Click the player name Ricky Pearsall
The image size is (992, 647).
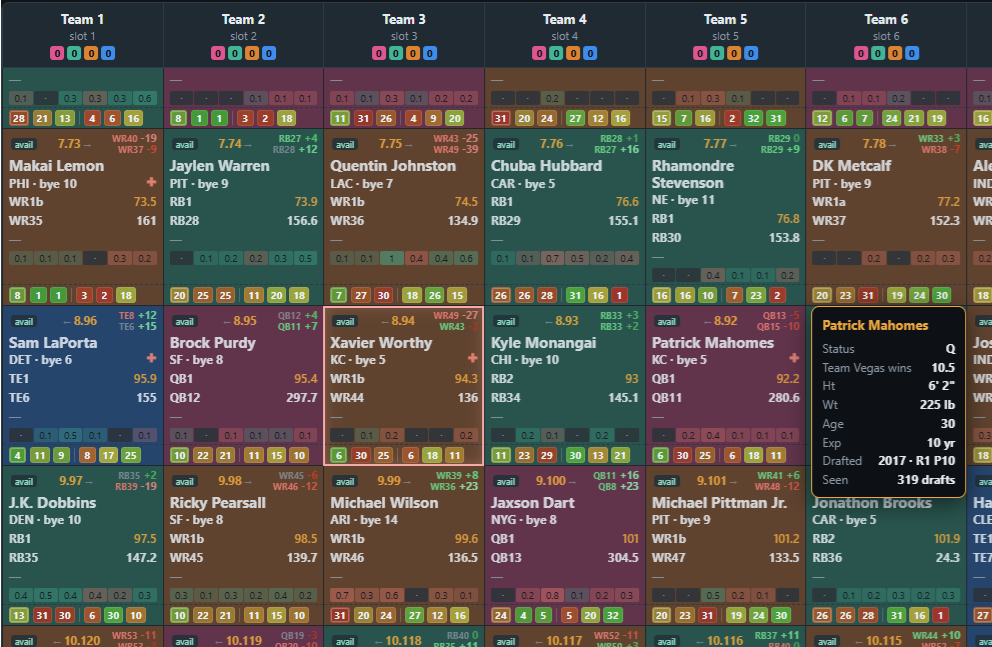(218, 503)
